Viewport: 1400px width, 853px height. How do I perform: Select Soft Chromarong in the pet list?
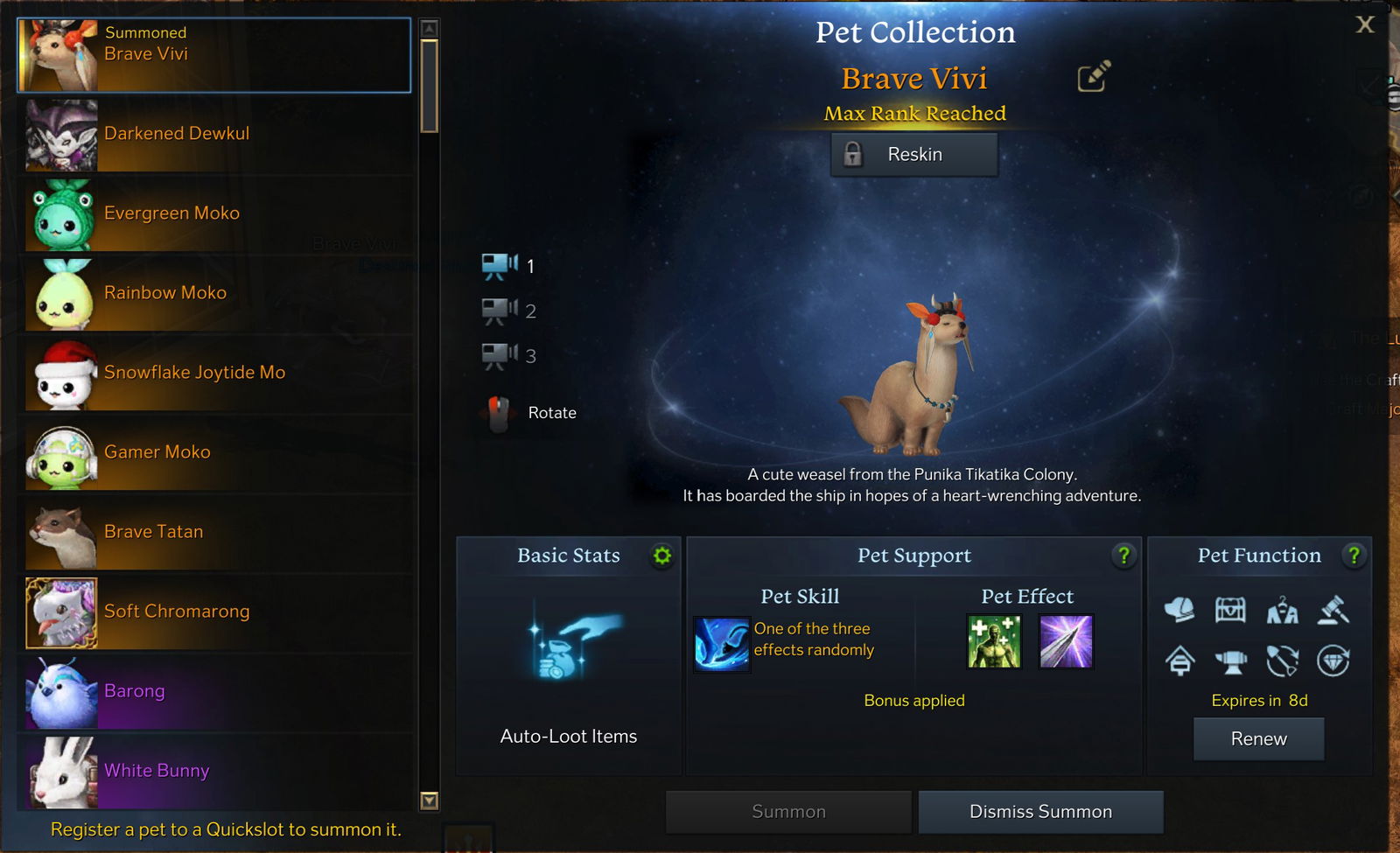214,612
